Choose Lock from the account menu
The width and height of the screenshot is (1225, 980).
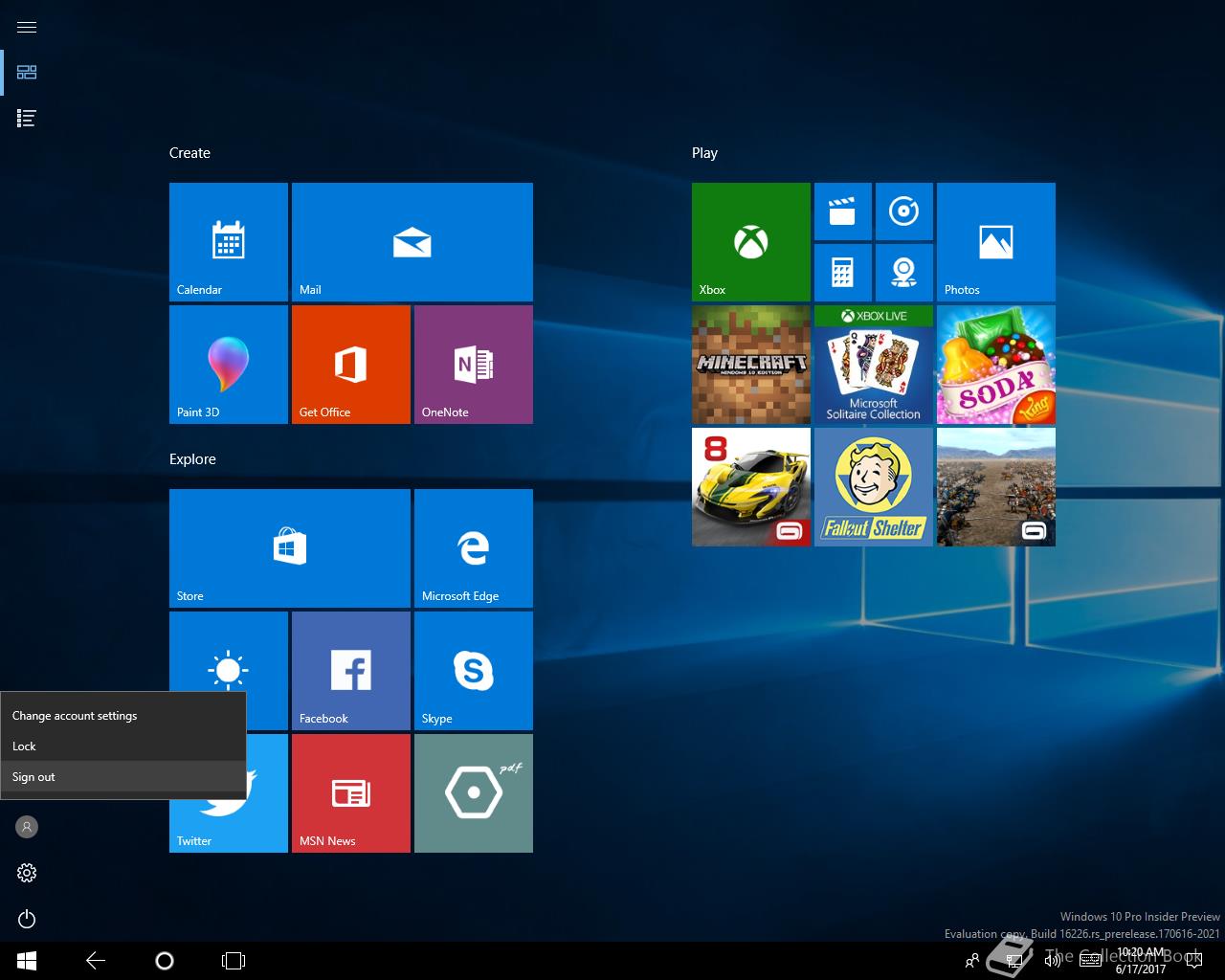point(123,746)
